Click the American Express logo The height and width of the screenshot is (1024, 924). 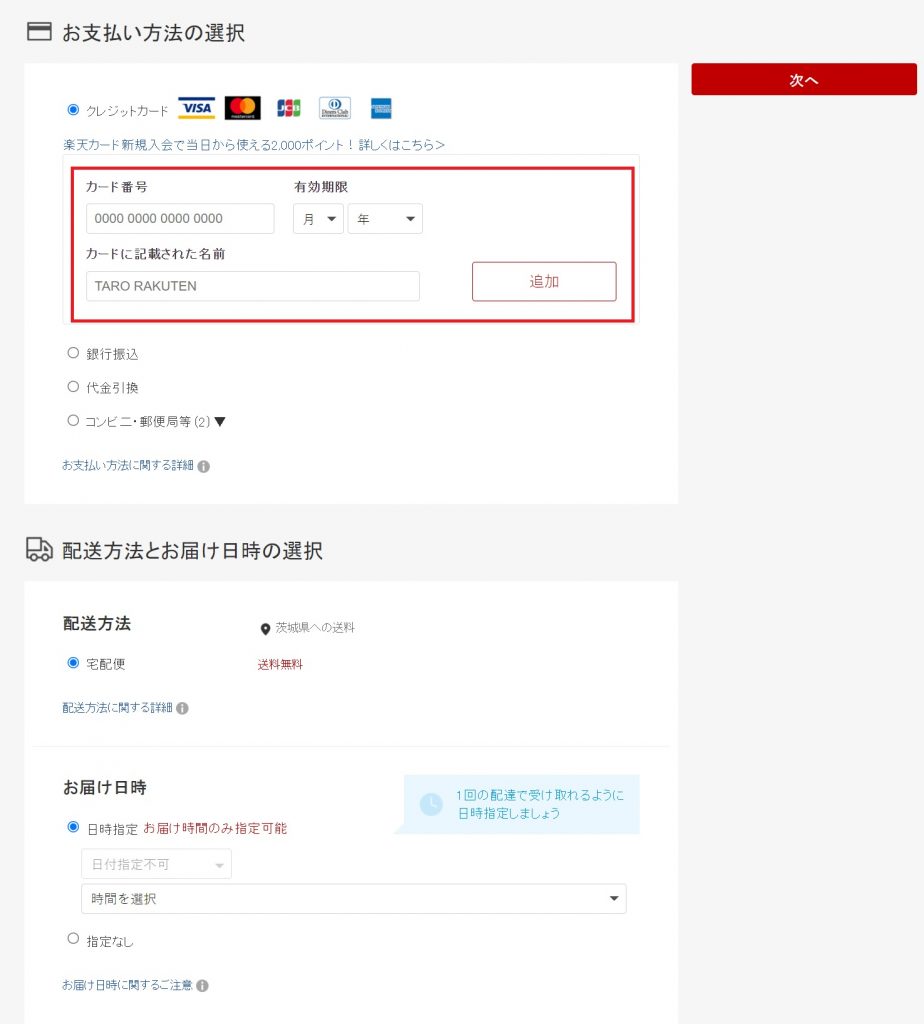[x=380, y=108]
